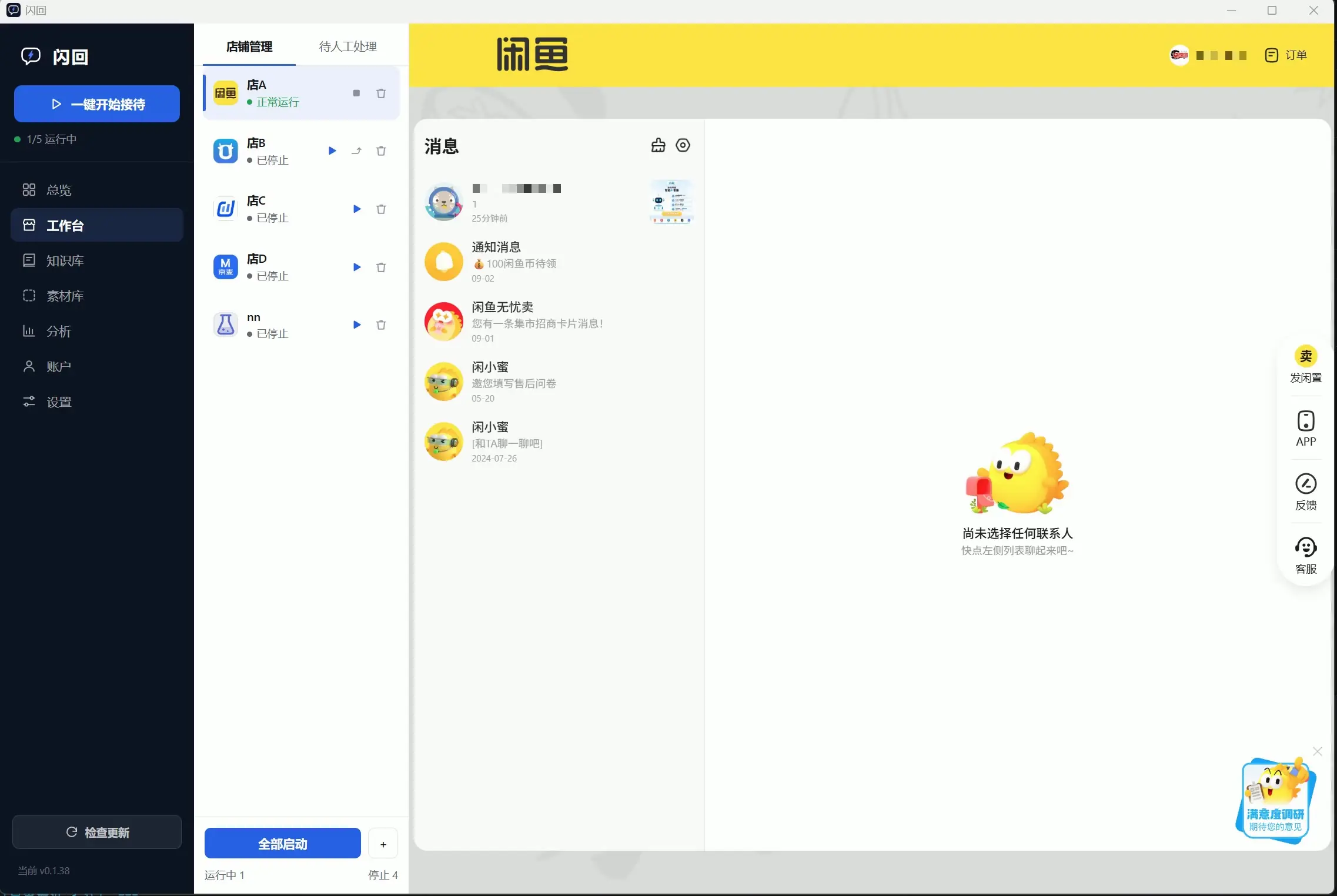The width and height of the screenshot is (1337, 896).
Task: Click the 运行中 1 counter
Action: pyautogui.click(x=225, y=875)
